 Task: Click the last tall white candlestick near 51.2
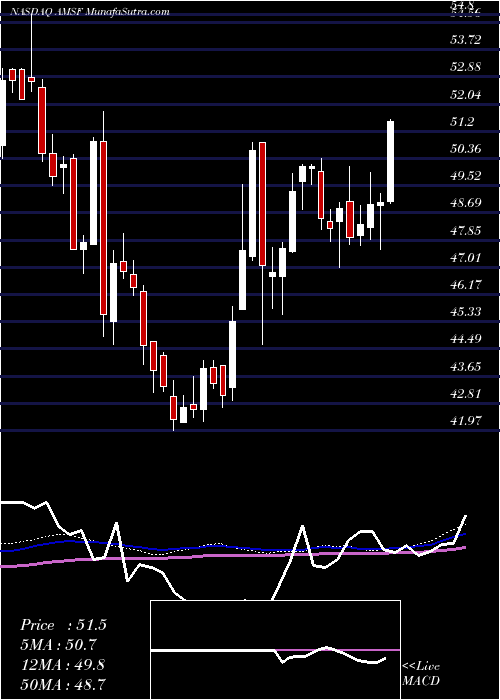391,162
